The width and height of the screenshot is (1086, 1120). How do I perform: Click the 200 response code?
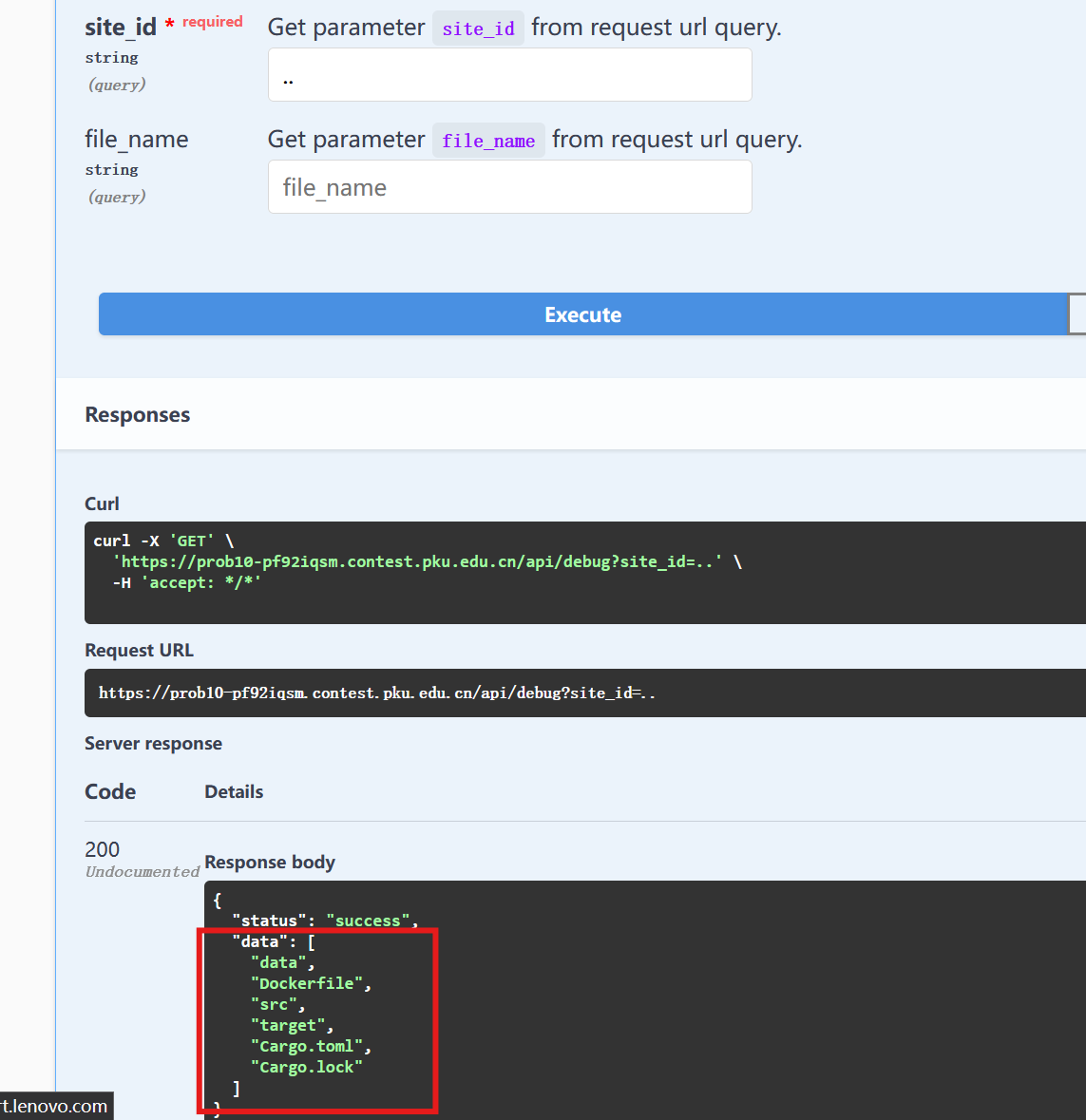(x=103, y=849)
